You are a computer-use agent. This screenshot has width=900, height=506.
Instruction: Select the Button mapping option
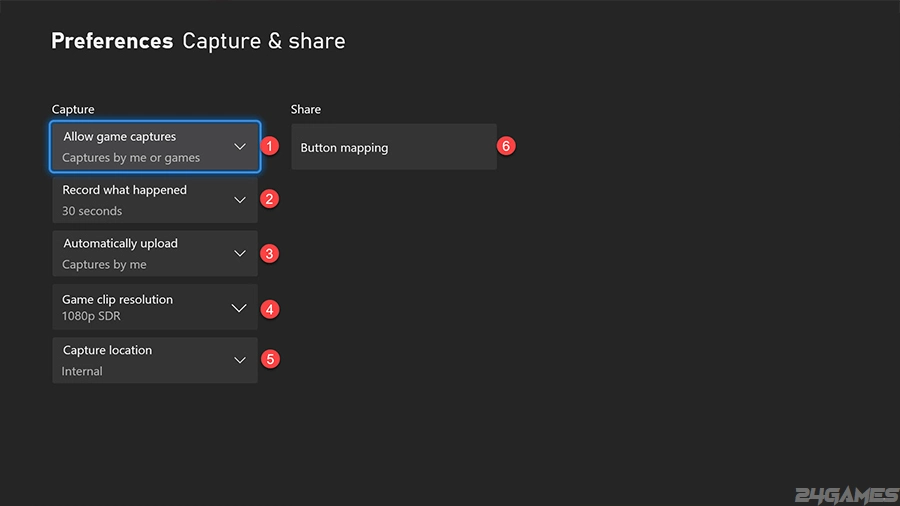[394, 147]
